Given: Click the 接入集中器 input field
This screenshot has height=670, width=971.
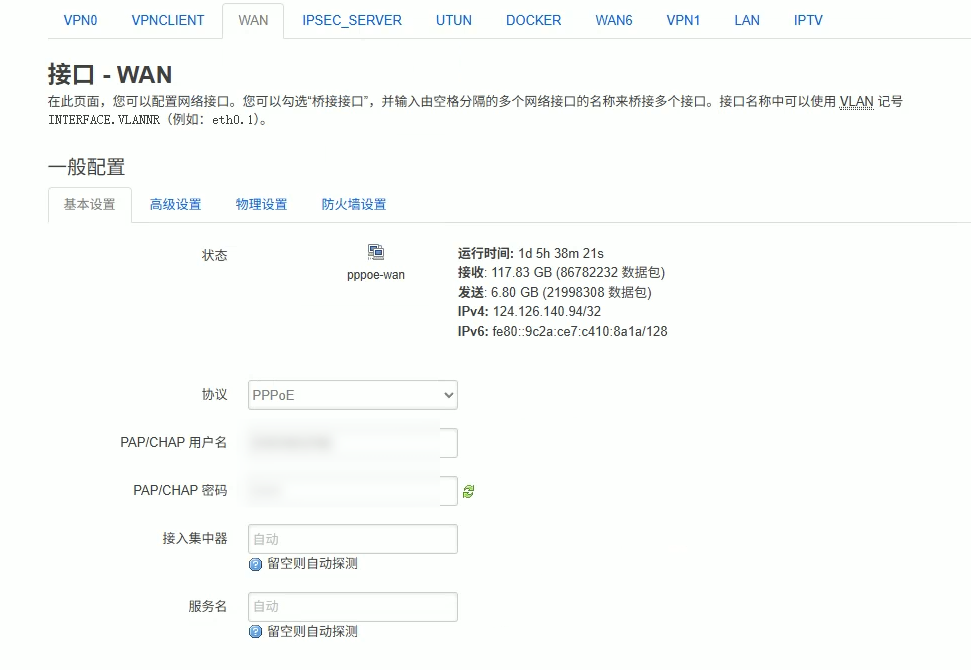Looking at the screenshot, I should 352,538.
